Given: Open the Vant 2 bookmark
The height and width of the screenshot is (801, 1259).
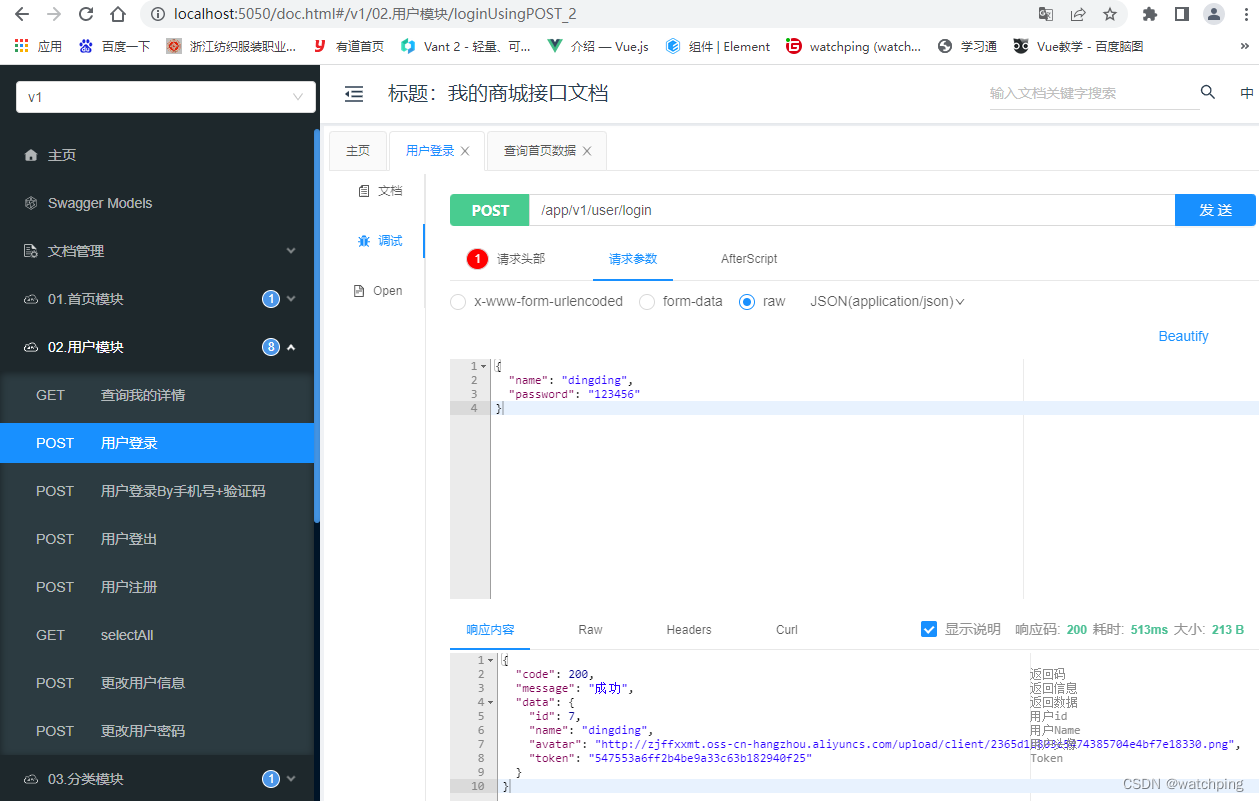Looking at the screenshot, I should pyautogui.click(x=465, y=46).
